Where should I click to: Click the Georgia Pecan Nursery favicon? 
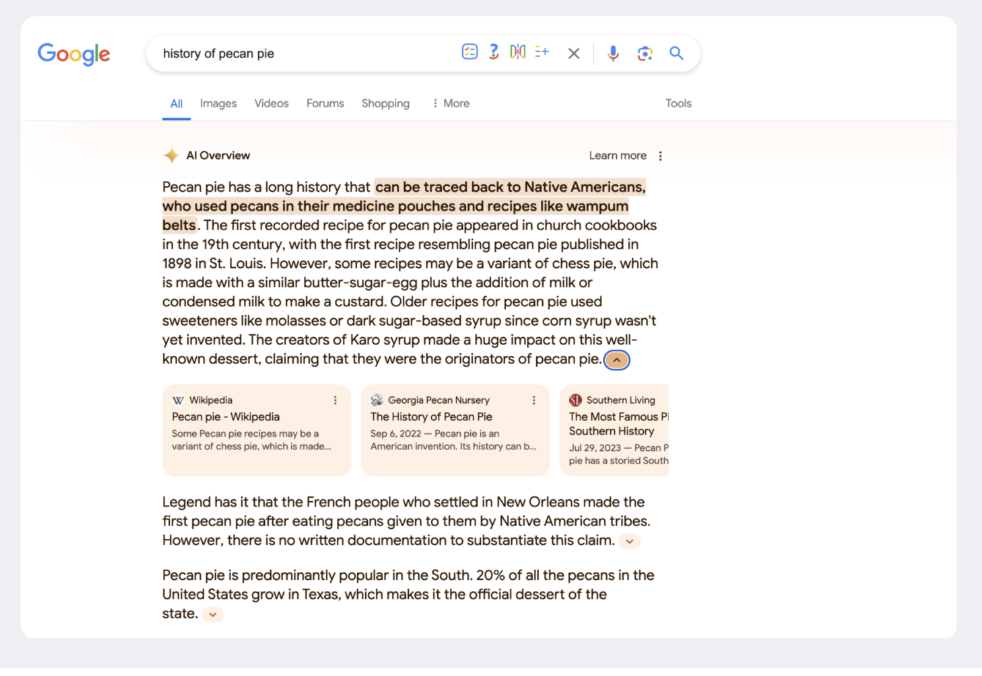coord(376,400)
